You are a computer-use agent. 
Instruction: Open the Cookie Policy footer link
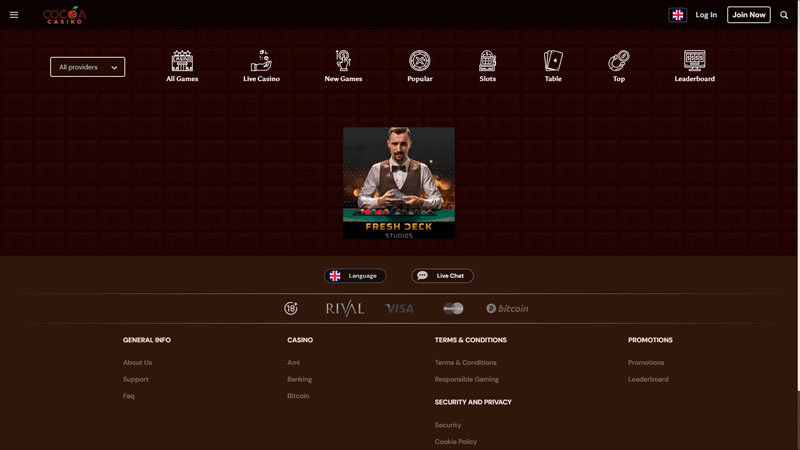coord(456,442)
